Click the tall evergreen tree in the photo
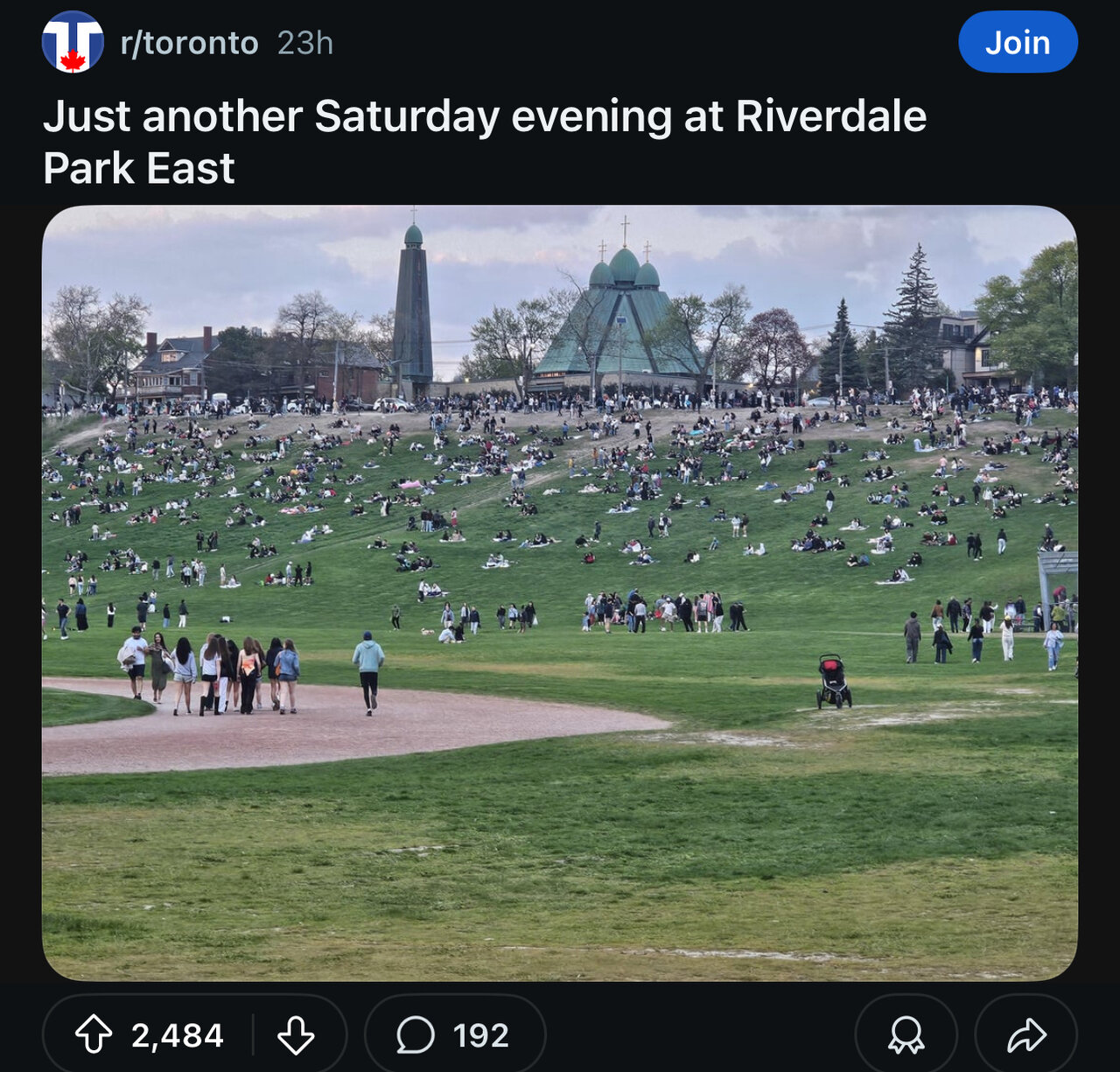 (x=913, y=319)
